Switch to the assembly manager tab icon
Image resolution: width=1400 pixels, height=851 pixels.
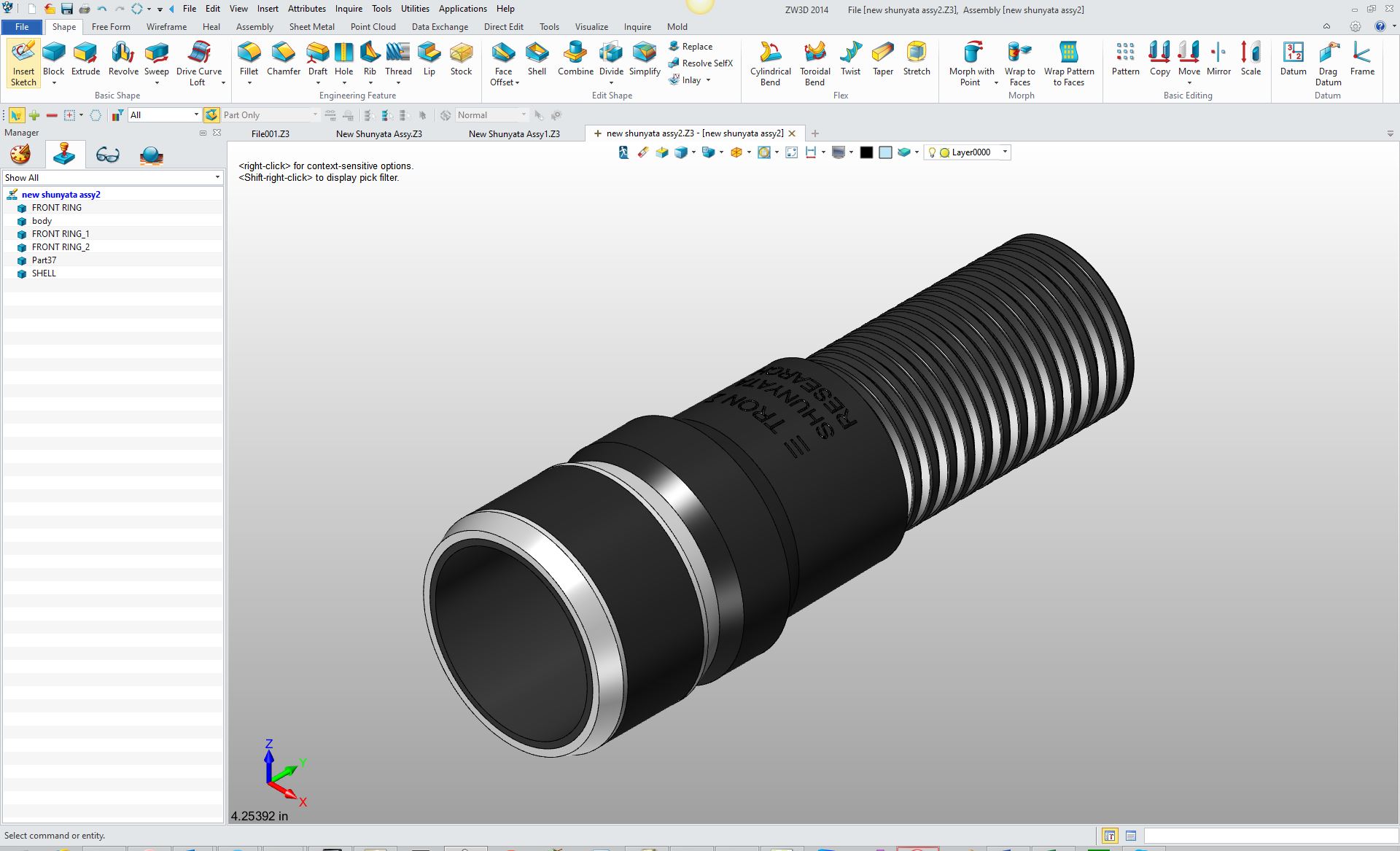(64, 155)
